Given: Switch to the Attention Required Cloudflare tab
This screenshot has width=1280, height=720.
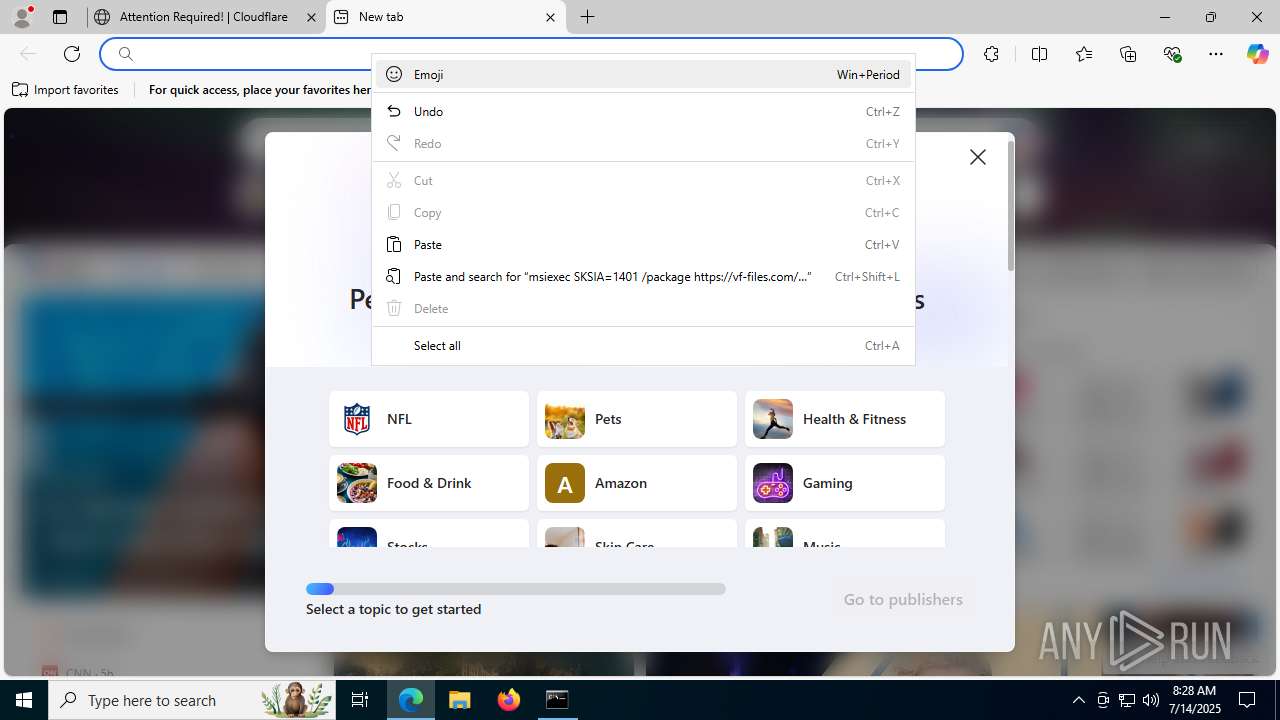Looking at the screenshot, I should (x=205, y=17).
